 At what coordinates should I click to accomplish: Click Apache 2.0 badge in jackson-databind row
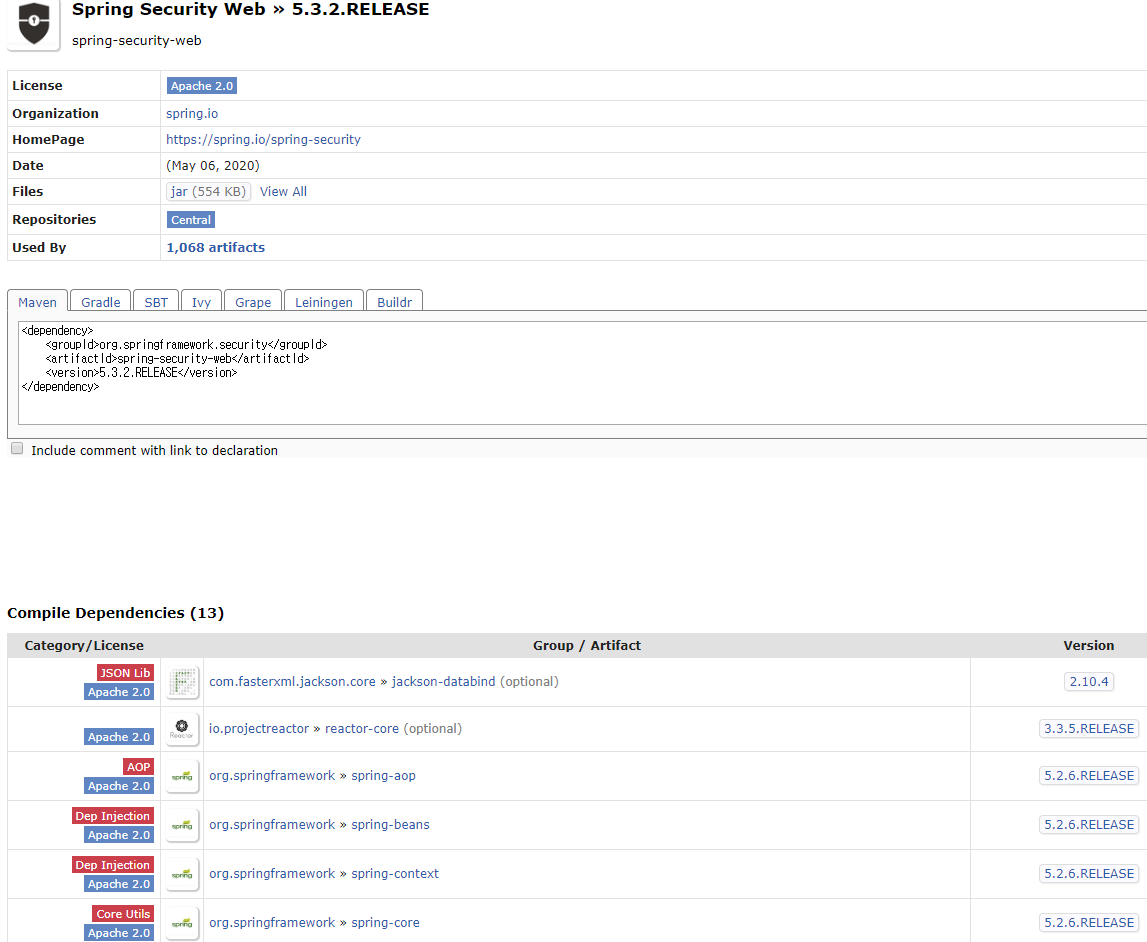(x=119, y=692)
